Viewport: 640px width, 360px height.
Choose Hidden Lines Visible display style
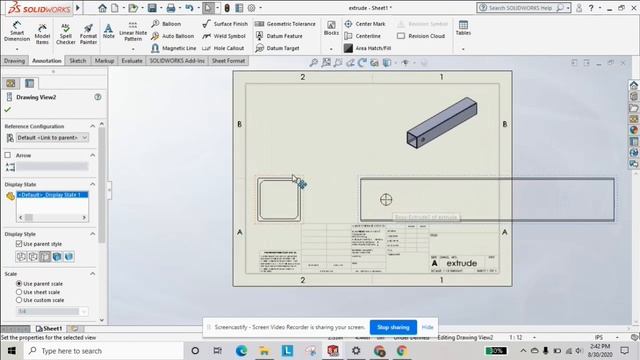click(x=33, y=257)
